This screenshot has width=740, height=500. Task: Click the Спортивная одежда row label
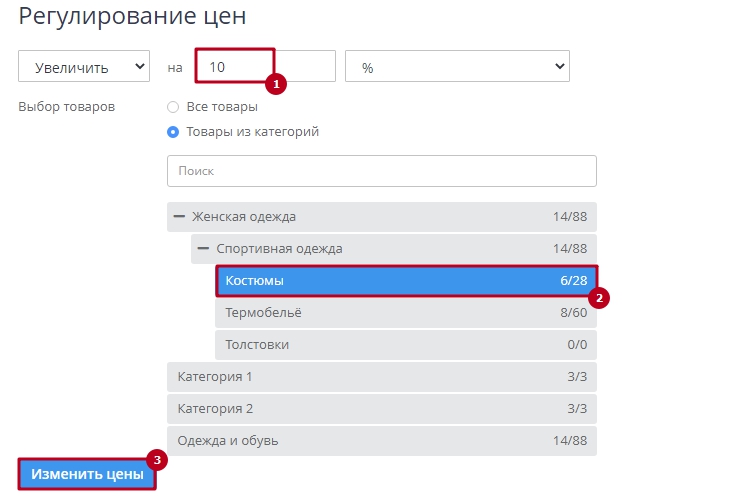279,249
